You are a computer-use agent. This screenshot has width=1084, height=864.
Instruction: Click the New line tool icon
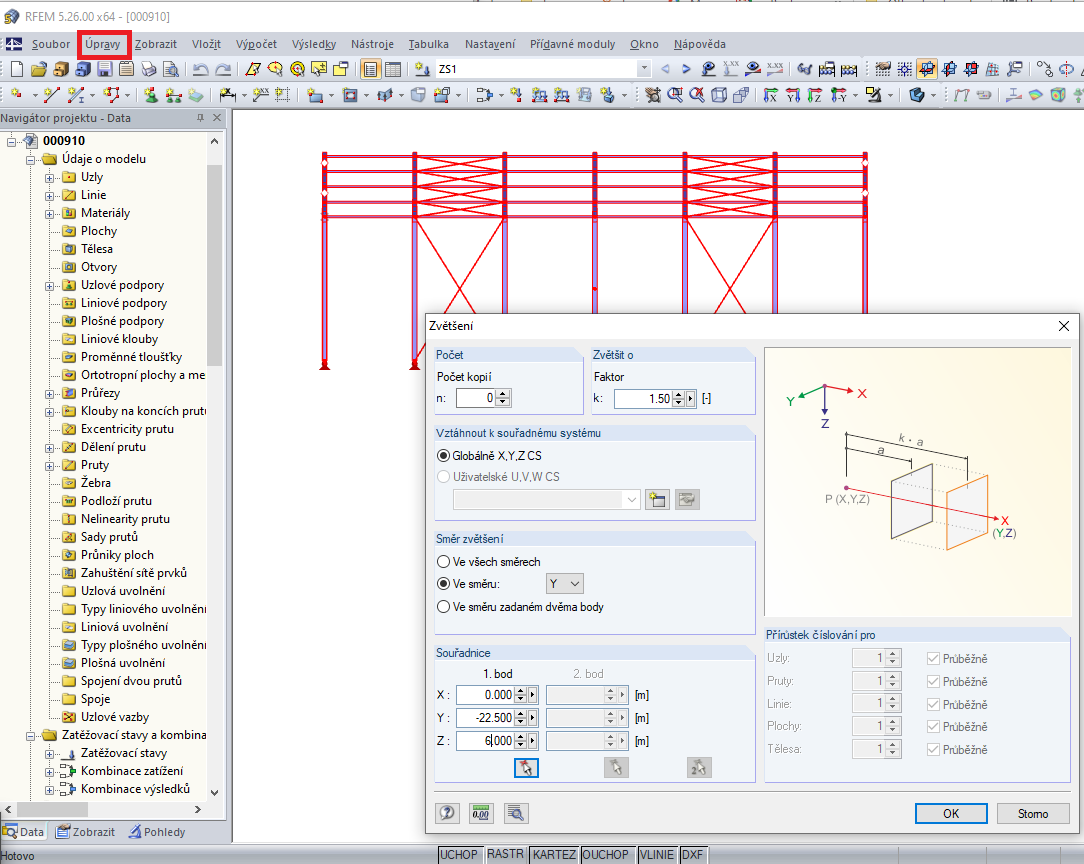[x=51, y=95]
